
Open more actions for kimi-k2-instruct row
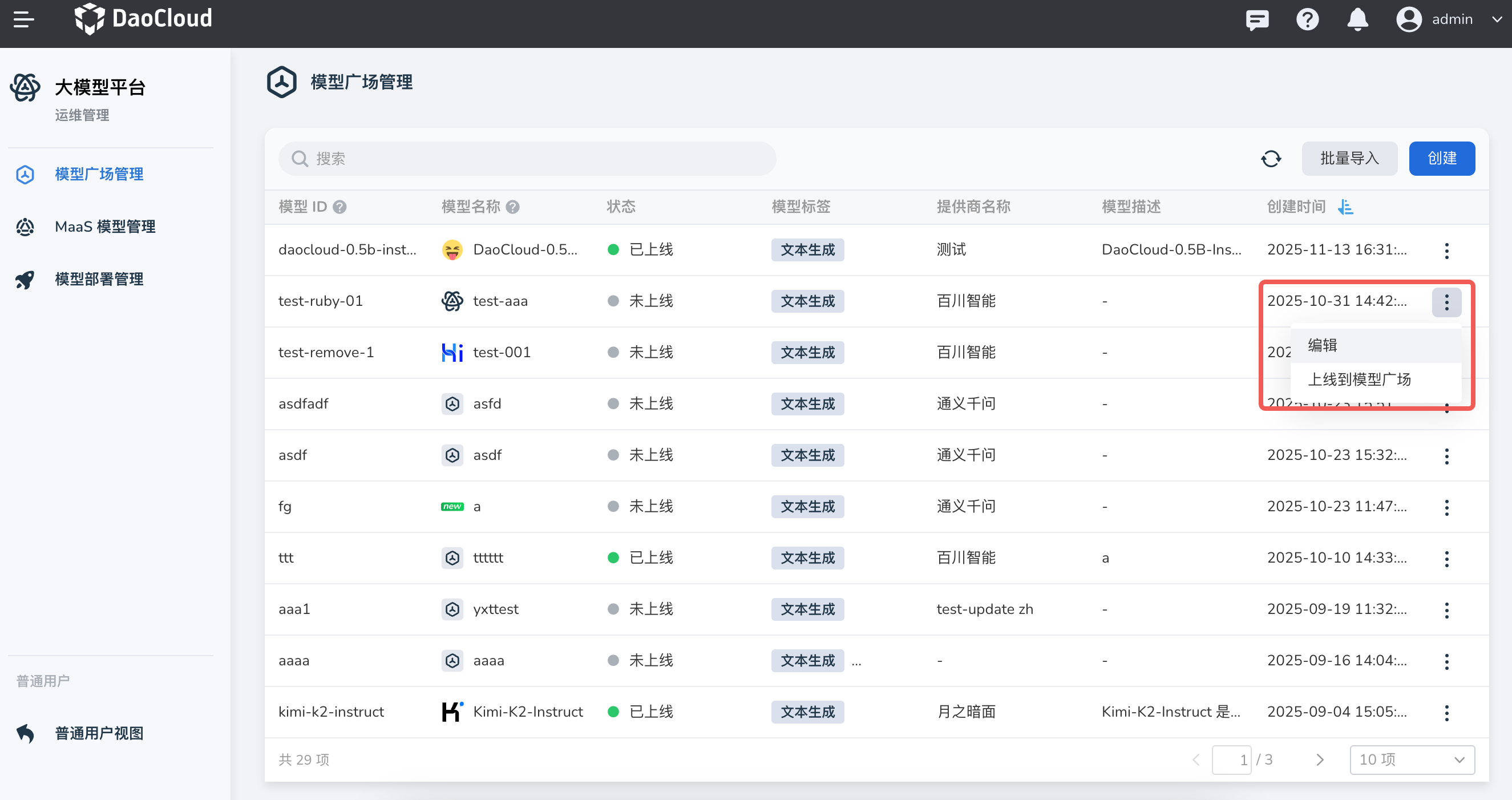pos(1446,713)
